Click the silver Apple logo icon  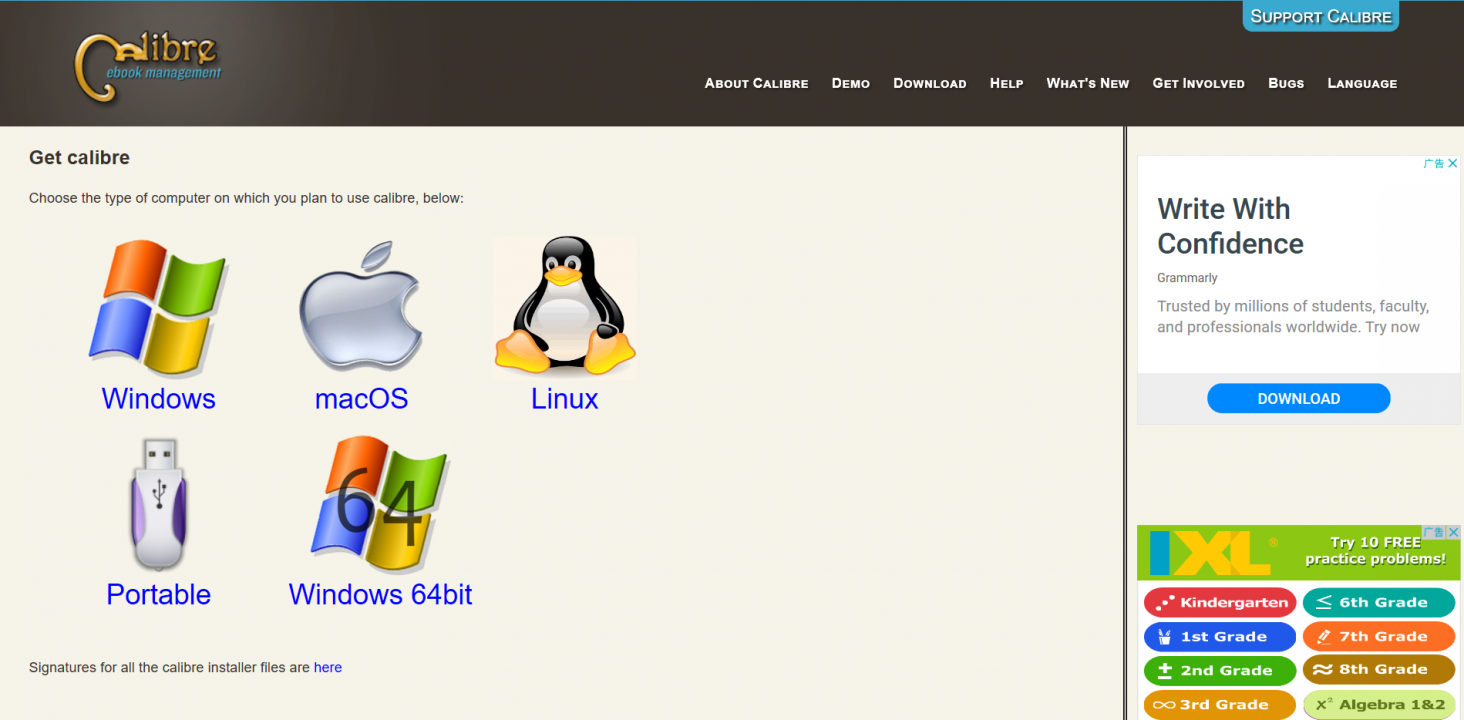click(361, 307)
